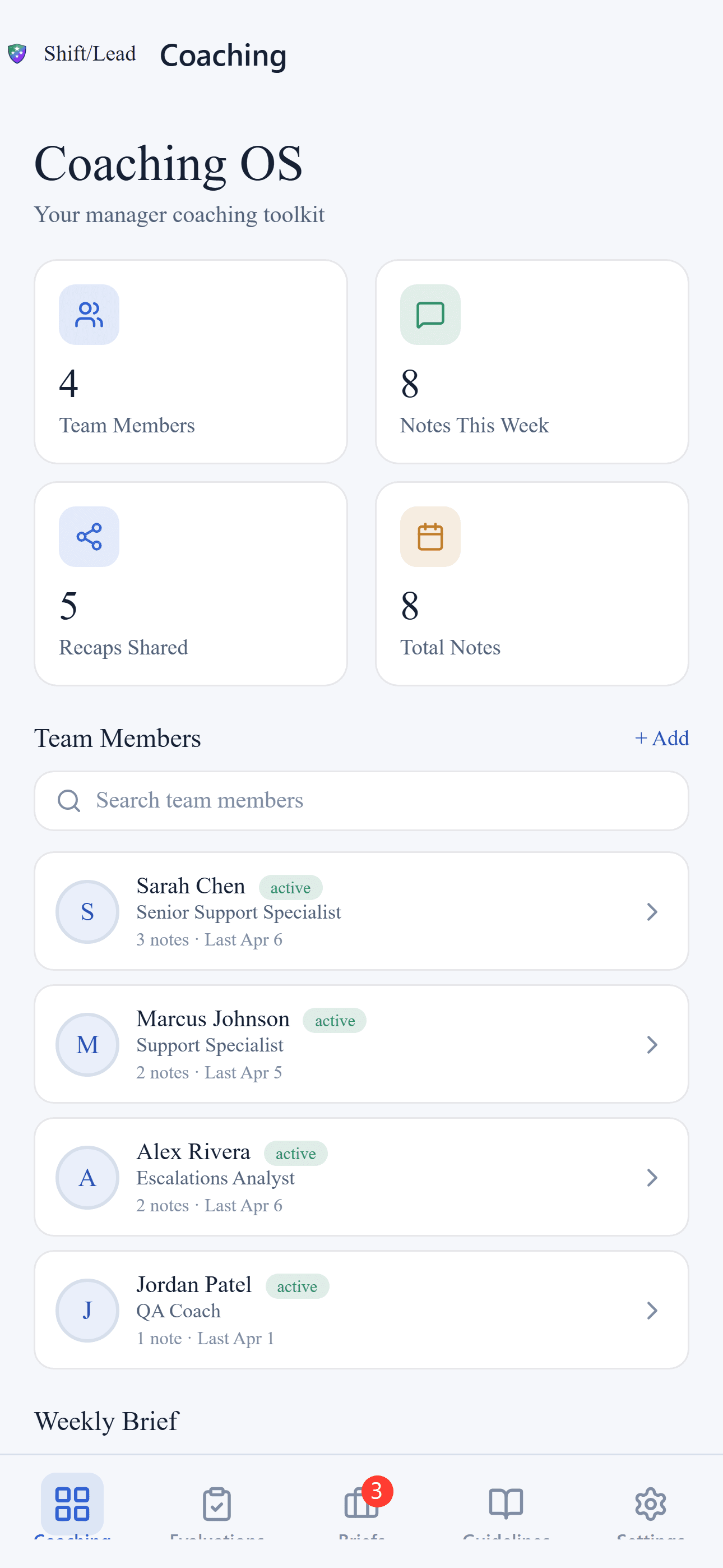723x1568 pixels.
Task: Click Alex Rivera's active status badge
Action: coord(296,1154)
